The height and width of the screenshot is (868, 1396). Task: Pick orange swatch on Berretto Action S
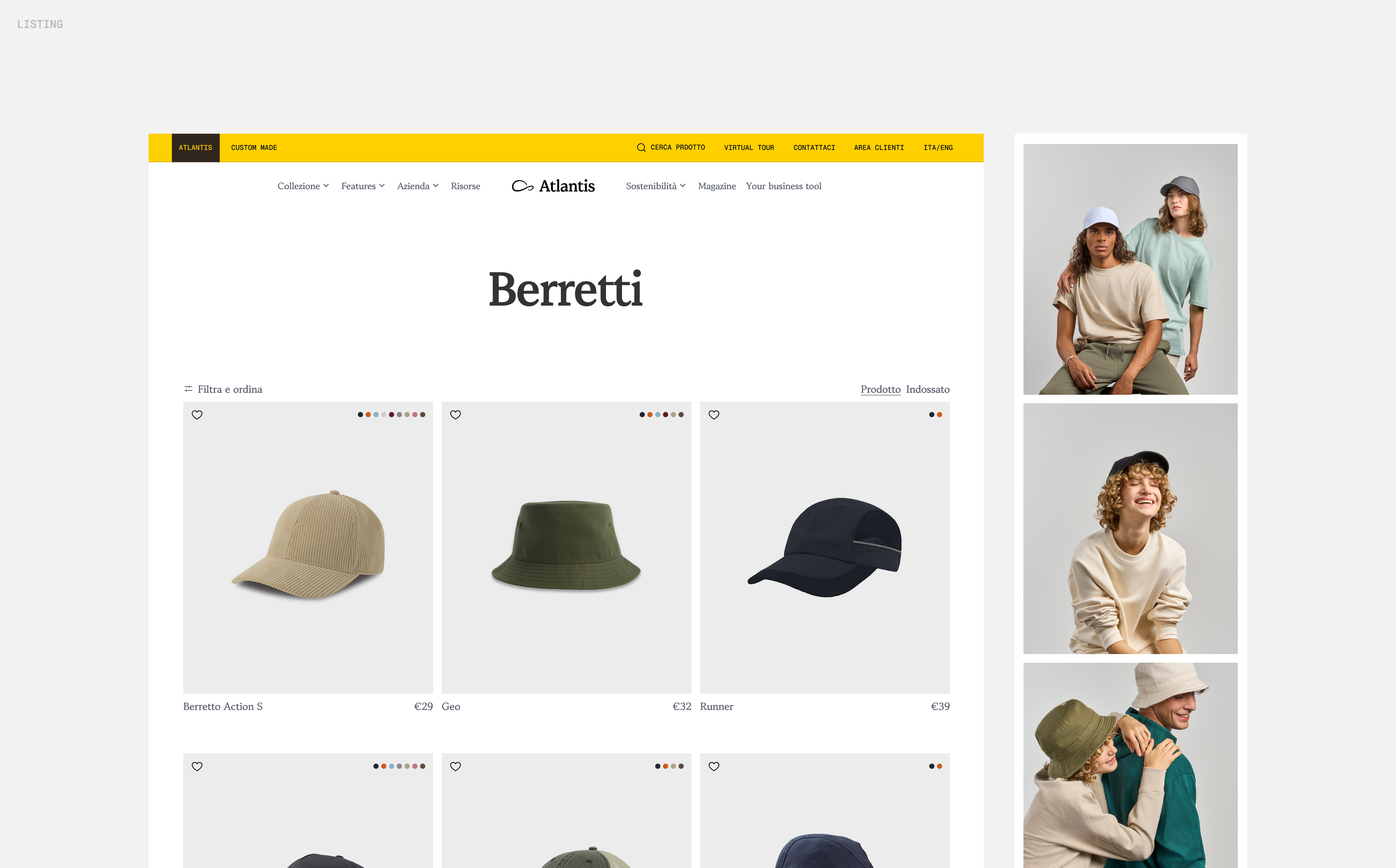tap(368, 414)
